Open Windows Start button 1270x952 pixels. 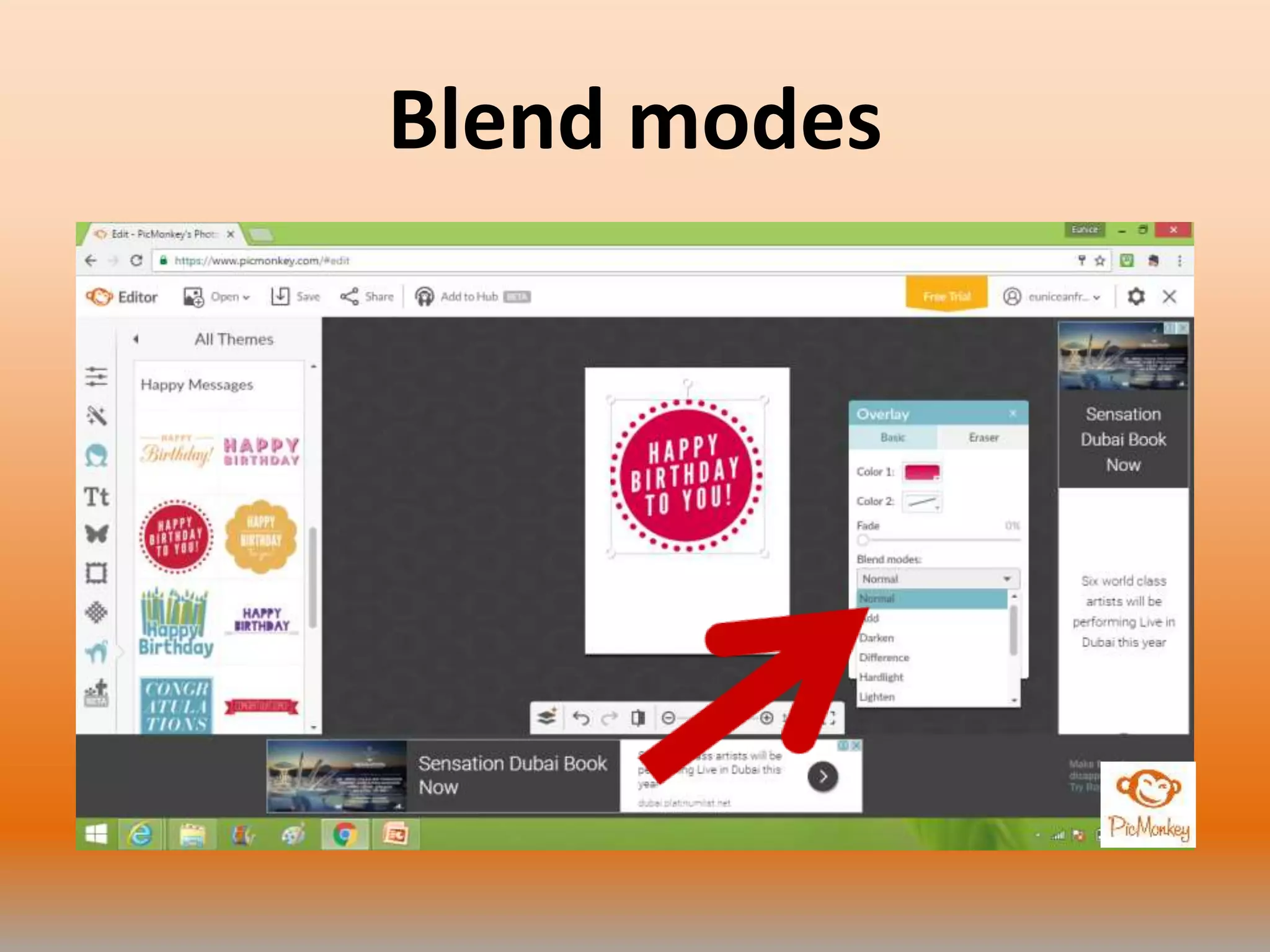pos(96,835)
